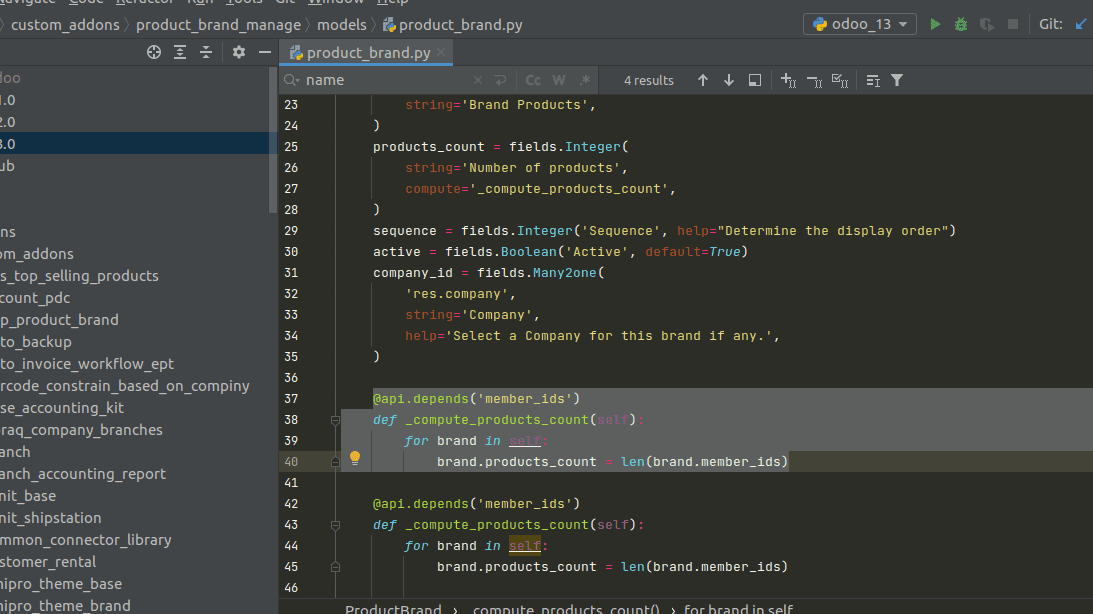The width and height of the screenshot is (1093, 614).
Task: Open results in Find window icon
Action: [x=754, y=80]
